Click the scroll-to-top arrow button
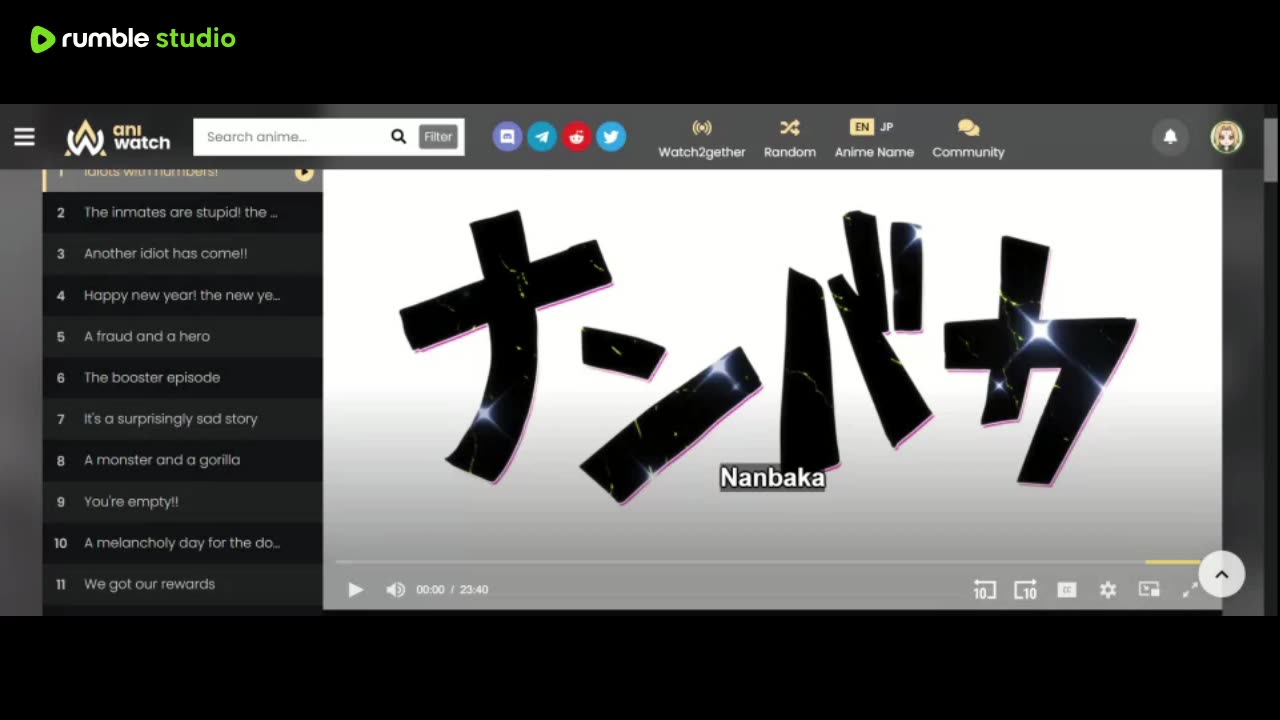Screen dimensions: 1280x720 coord(1221,574)
